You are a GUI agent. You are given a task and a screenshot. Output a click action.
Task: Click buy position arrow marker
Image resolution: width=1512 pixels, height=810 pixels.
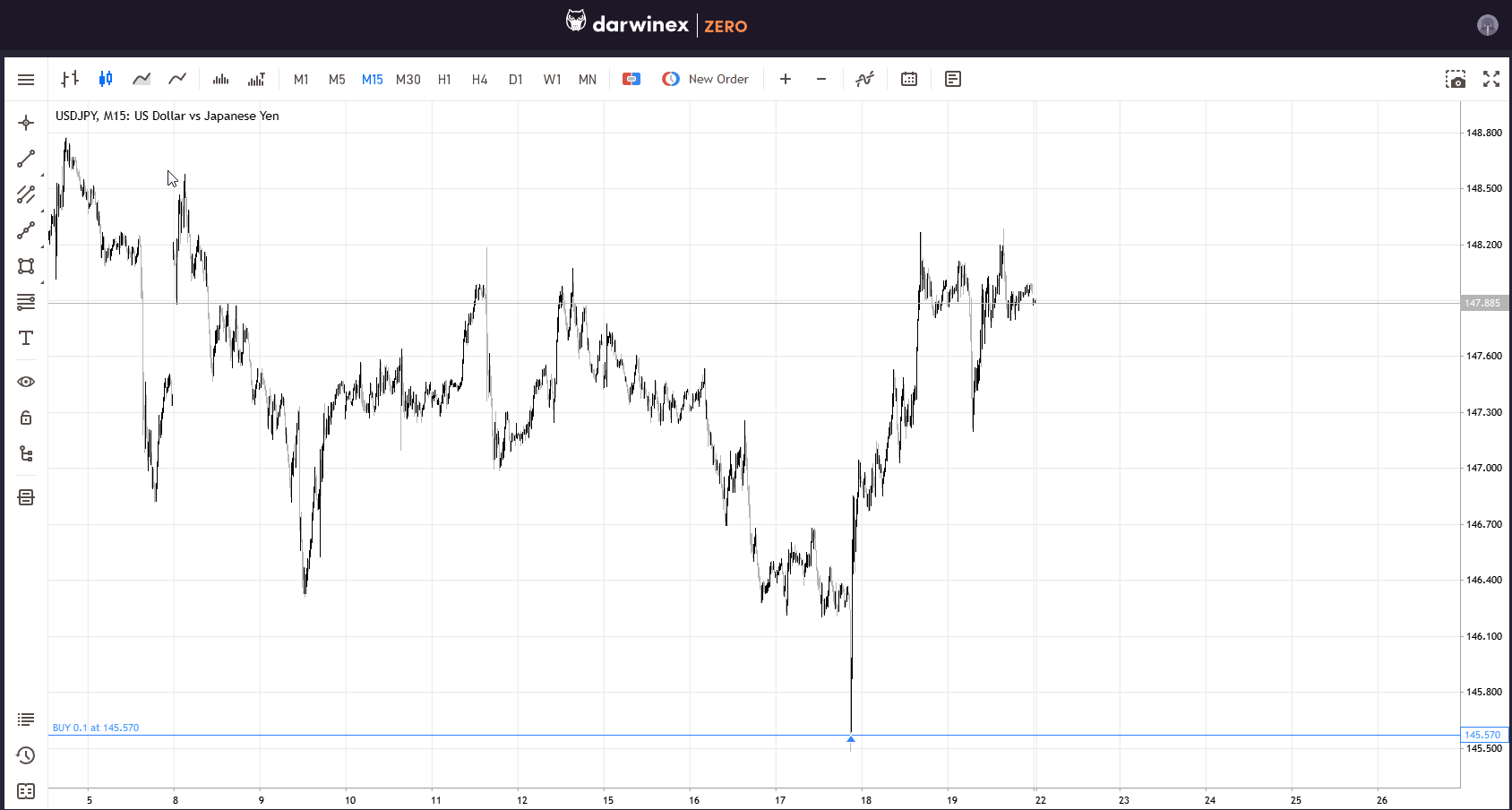coord(851,739)
